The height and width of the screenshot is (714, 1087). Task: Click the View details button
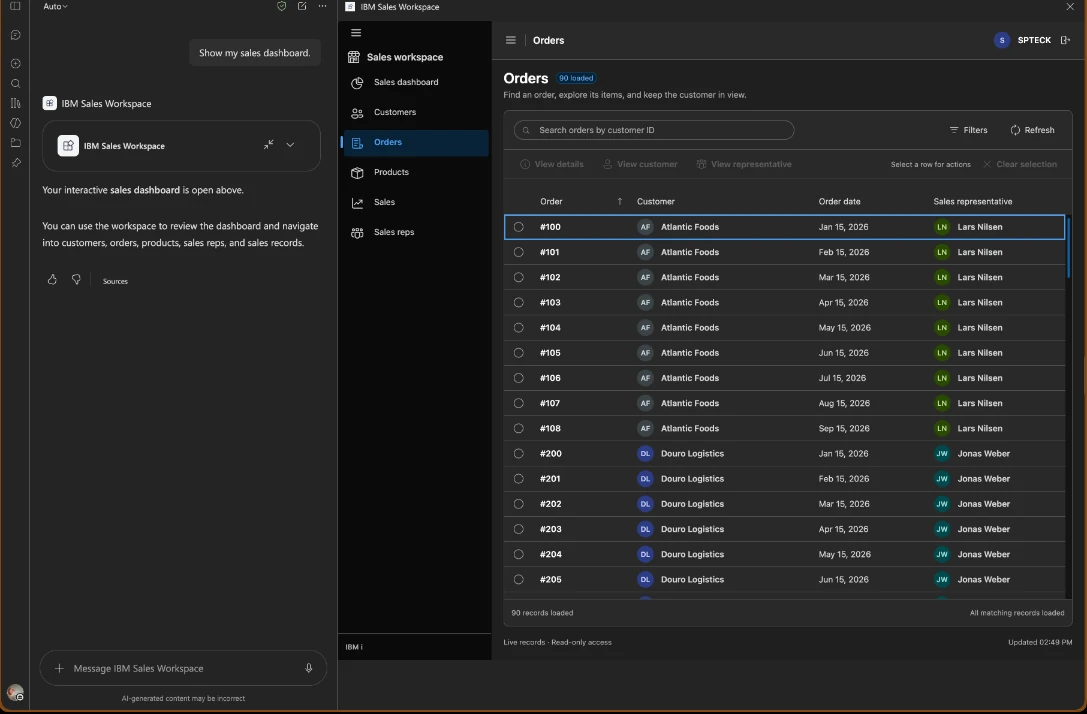click(x=552, y=164)
